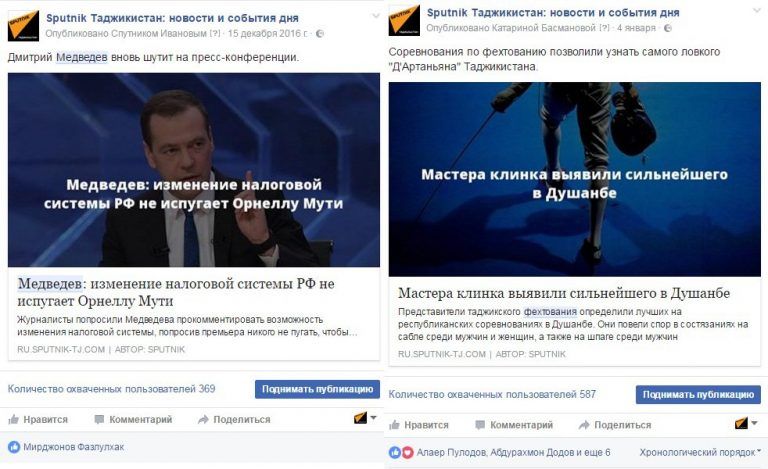The height and width of the screenshot is (469, 768).
Task: Click Sputnik logo avatar on left post
Action: tap(23, 25)
